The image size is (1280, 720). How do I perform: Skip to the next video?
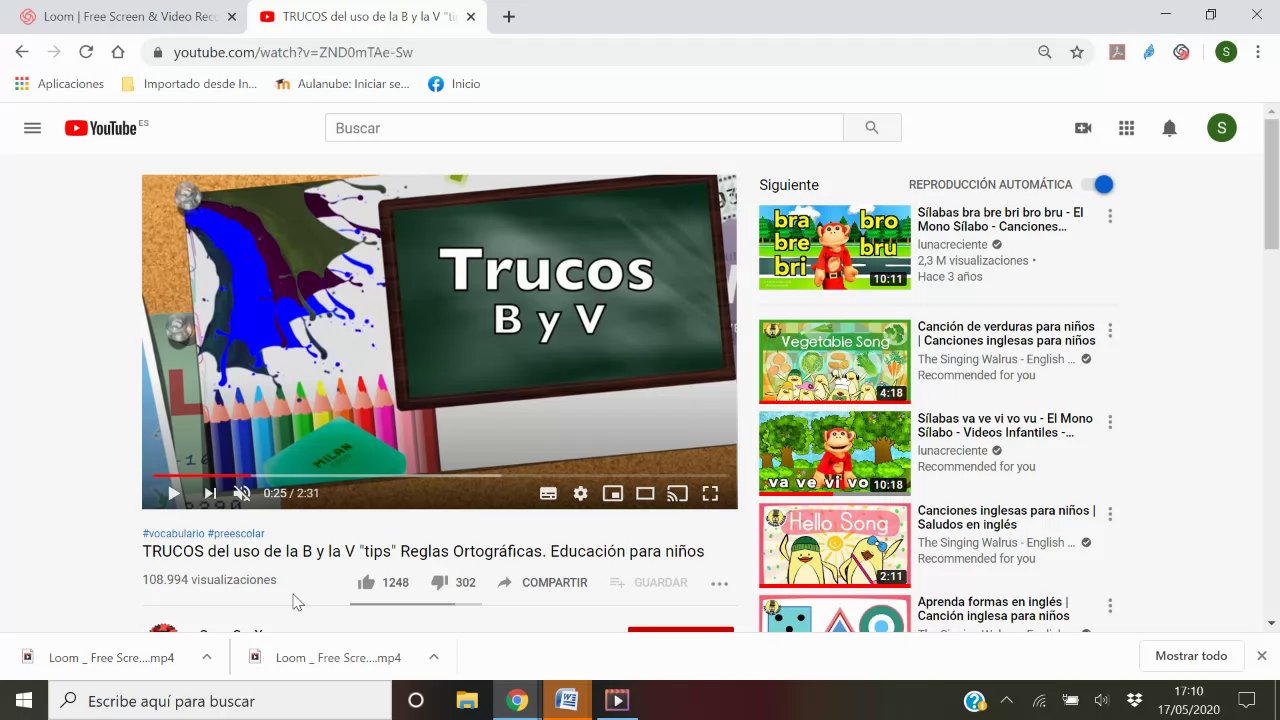click(x=210, y=493)
